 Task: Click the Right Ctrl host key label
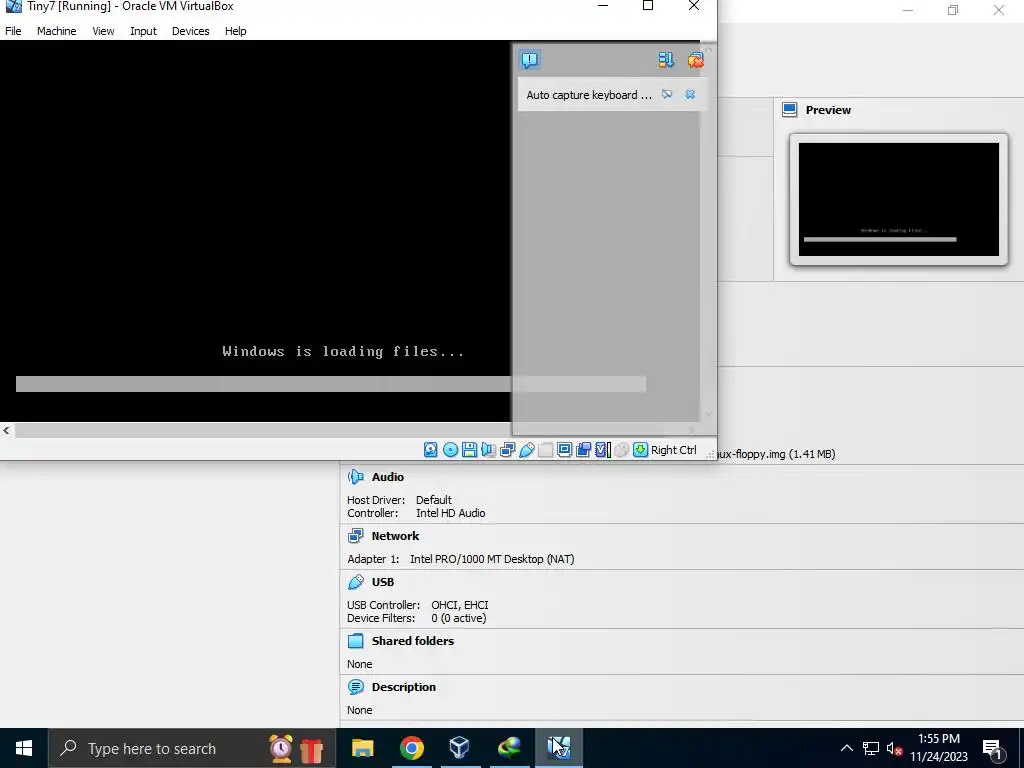[674, 450]
